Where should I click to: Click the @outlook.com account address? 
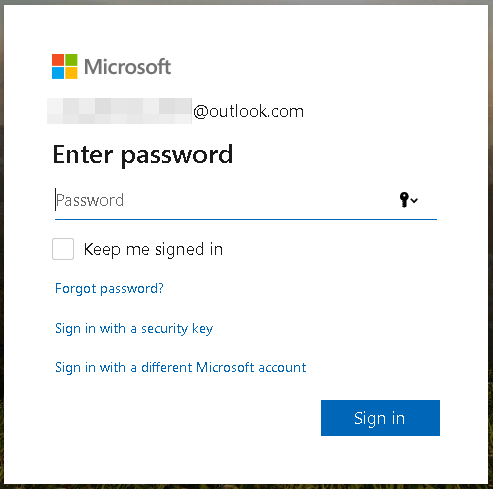click(248, 111)
